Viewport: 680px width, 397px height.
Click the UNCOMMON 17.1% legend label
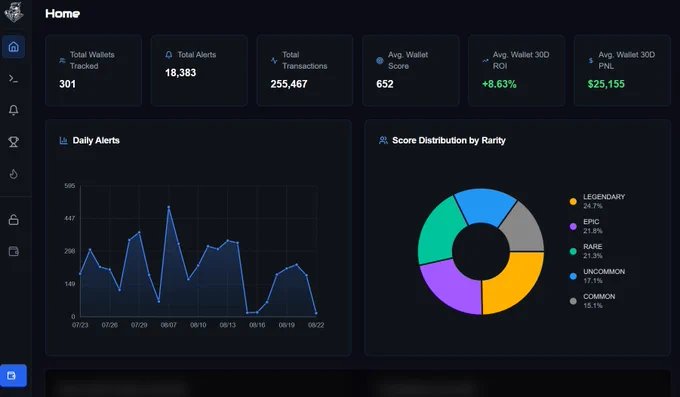pyautogui.click(x=604, y=276)
